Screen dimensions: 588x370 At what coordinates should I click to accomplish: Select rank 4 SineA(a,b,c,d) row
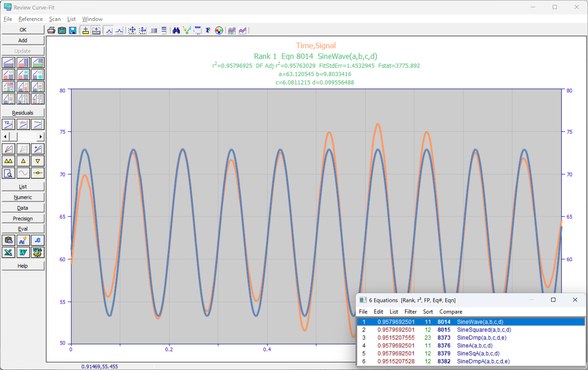[x=471, y=345]
